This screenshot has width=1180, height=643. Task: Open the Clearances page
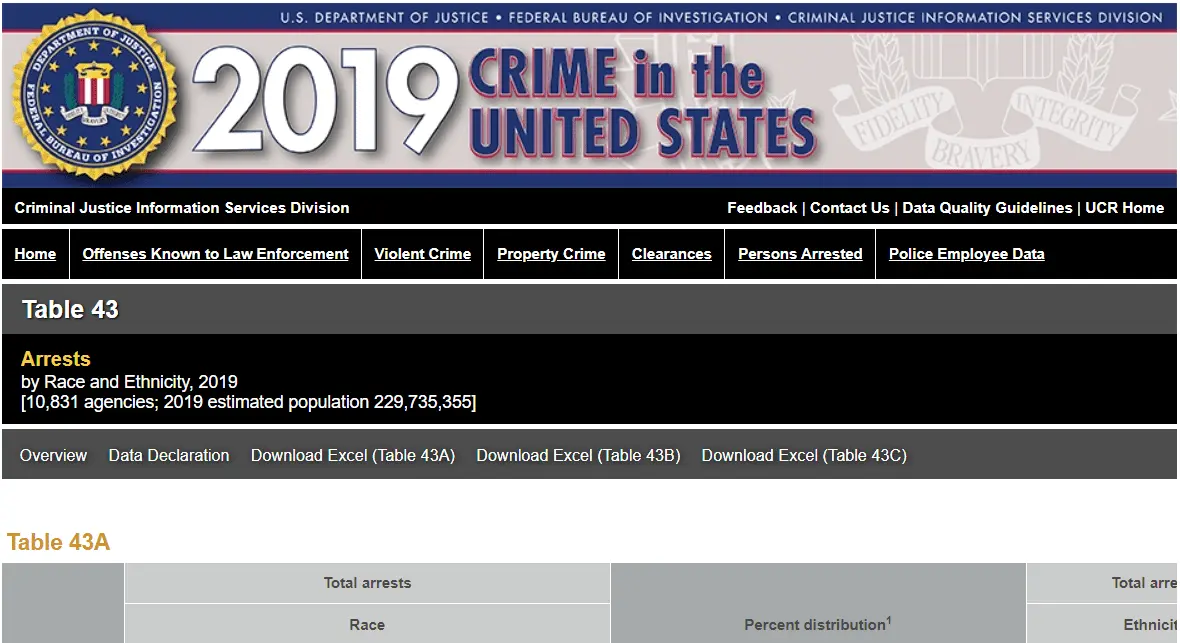(x=671, y=254)
